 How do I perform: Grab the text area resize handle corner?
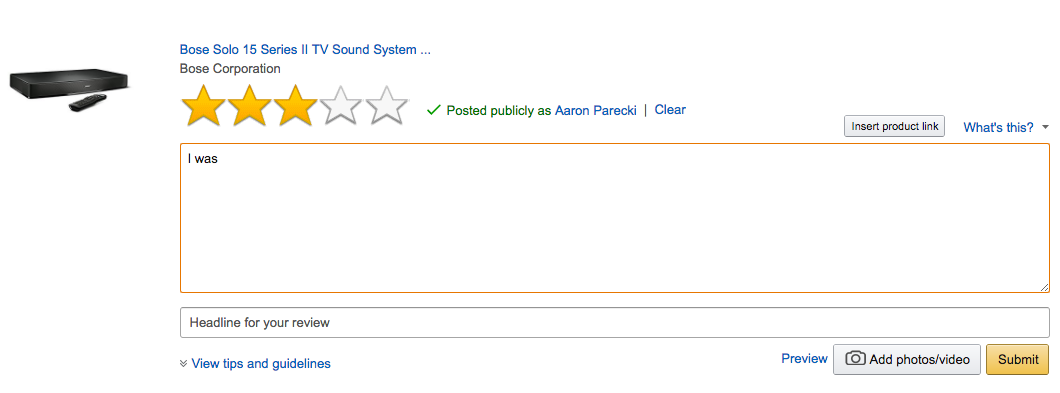coord(1044,287)
